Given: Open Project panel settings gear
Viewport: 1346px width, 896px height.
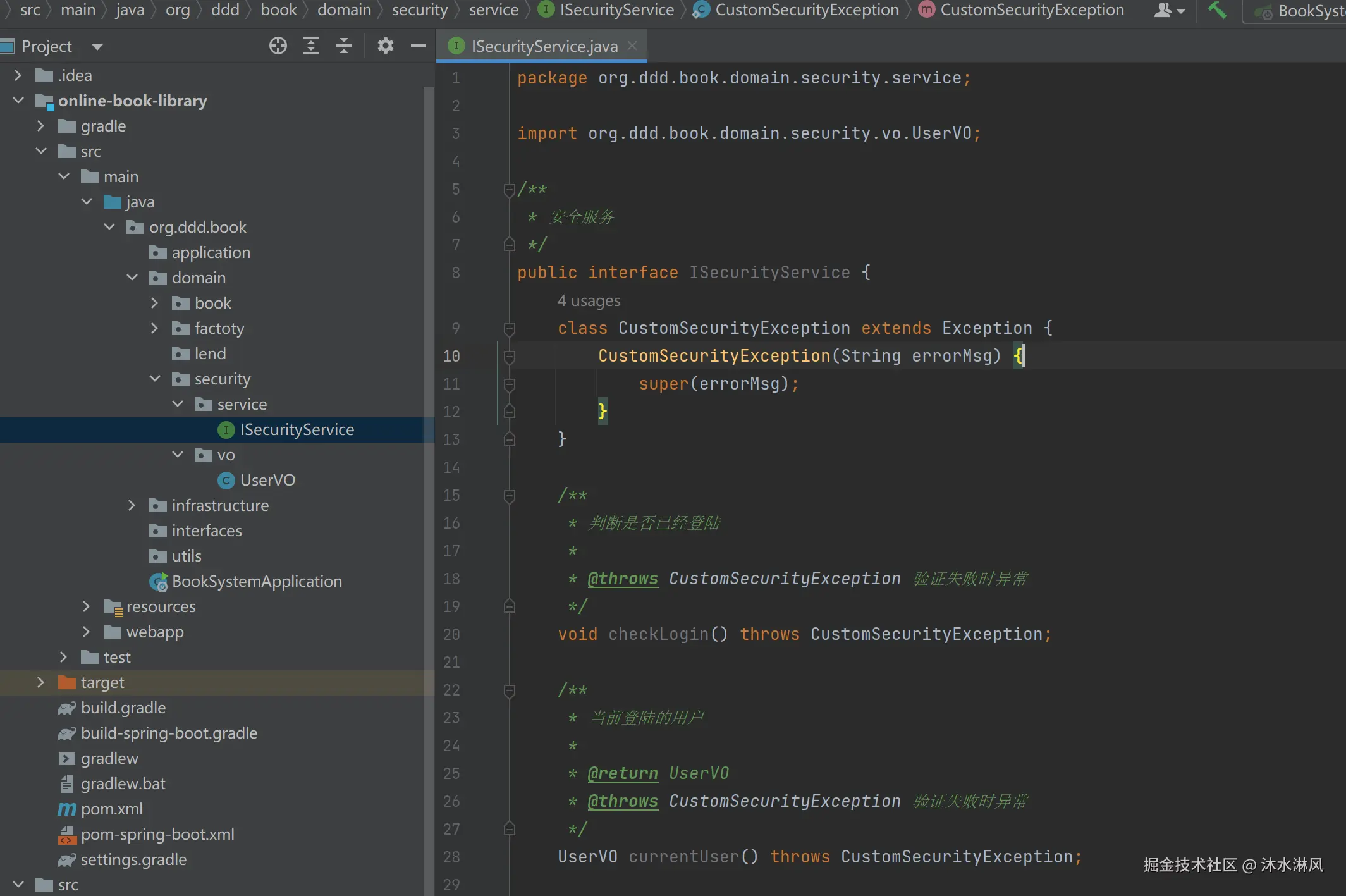Looking at the screenshot, I should pyautogui.click(x=385, y=46).
